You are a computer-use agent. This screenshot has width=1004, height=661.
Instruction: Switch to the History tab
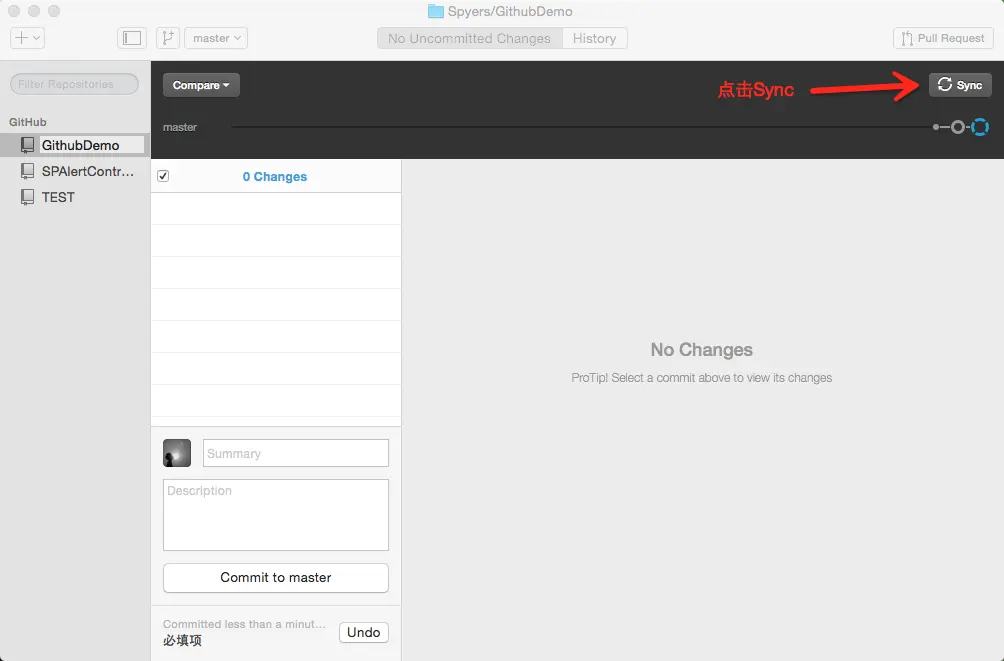594,38
